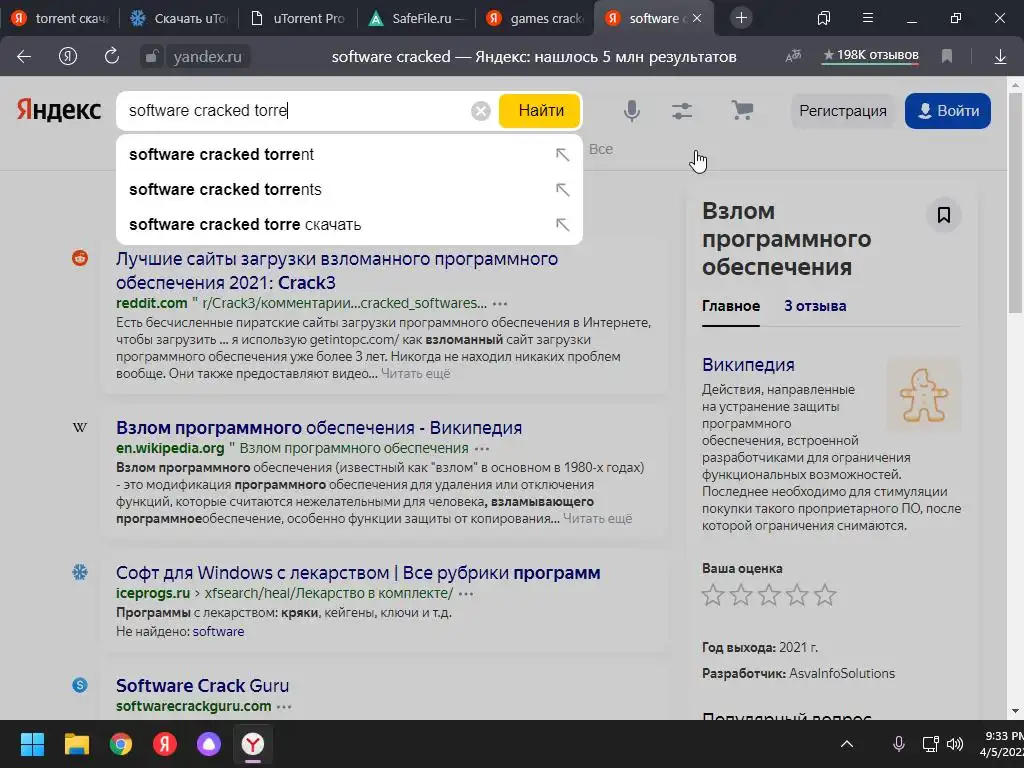Viewport: 1024px width, 768px height.
Task: Show hidden tray icons chevron
Action: click(847, 744)
